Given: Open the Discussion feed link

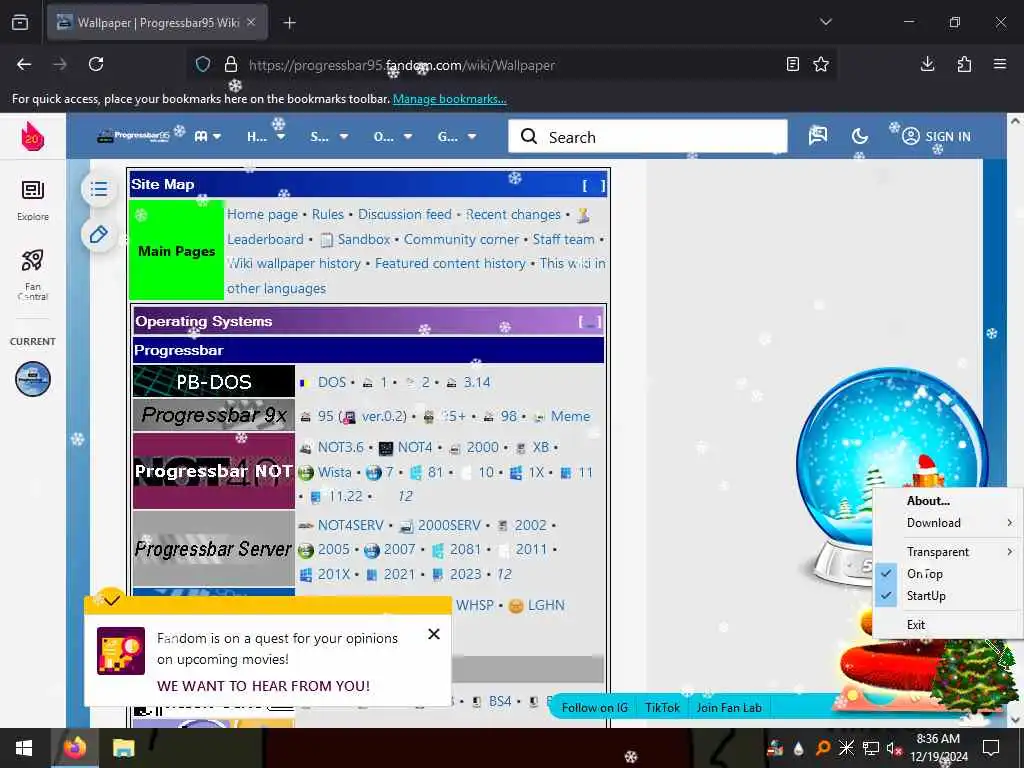Looking at the screenshot, I should click(404, 214).
